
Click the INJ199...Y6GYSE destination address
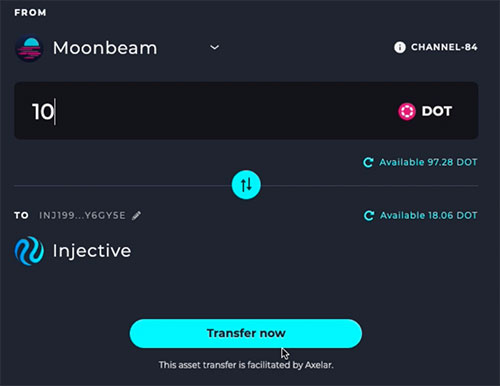[82, 216]
